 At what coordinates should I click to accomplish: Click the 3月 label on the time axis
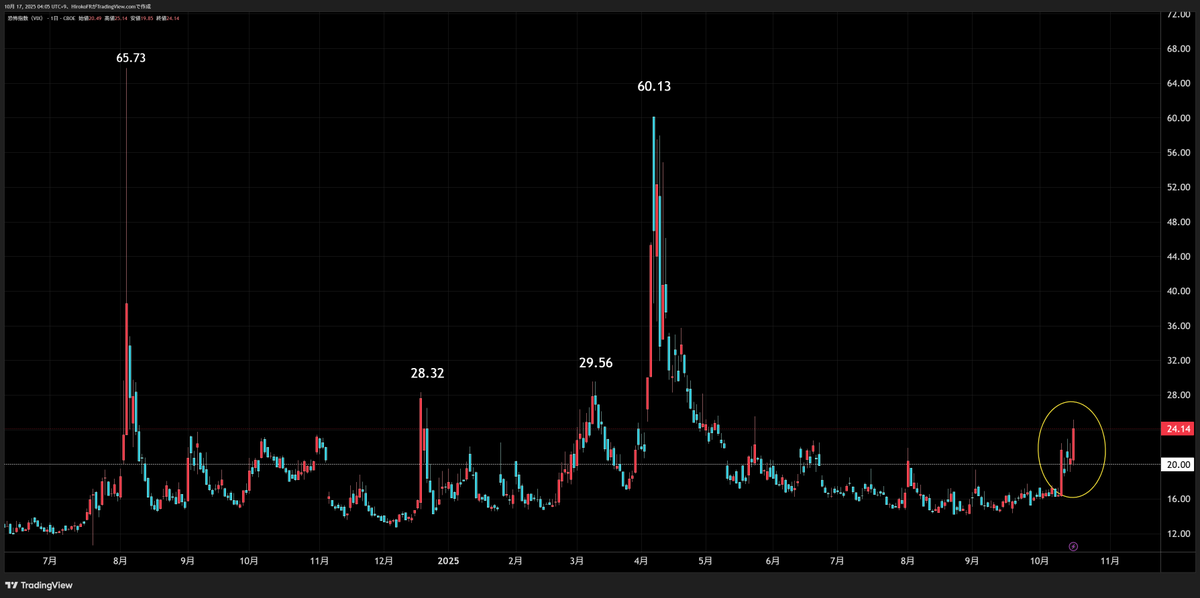coord(577,562)
